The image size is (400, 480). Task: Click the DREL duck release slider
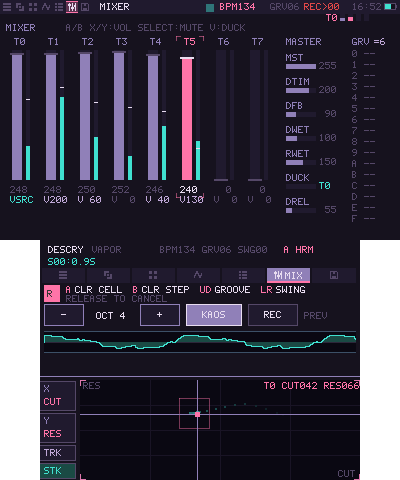pos(301,211)
